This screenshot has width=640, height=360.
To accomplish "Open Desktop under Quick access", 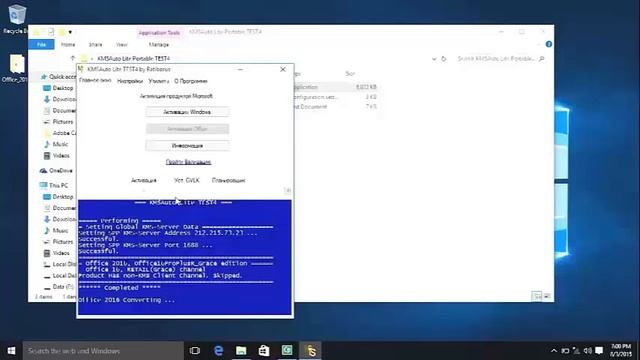I will 59,88.
